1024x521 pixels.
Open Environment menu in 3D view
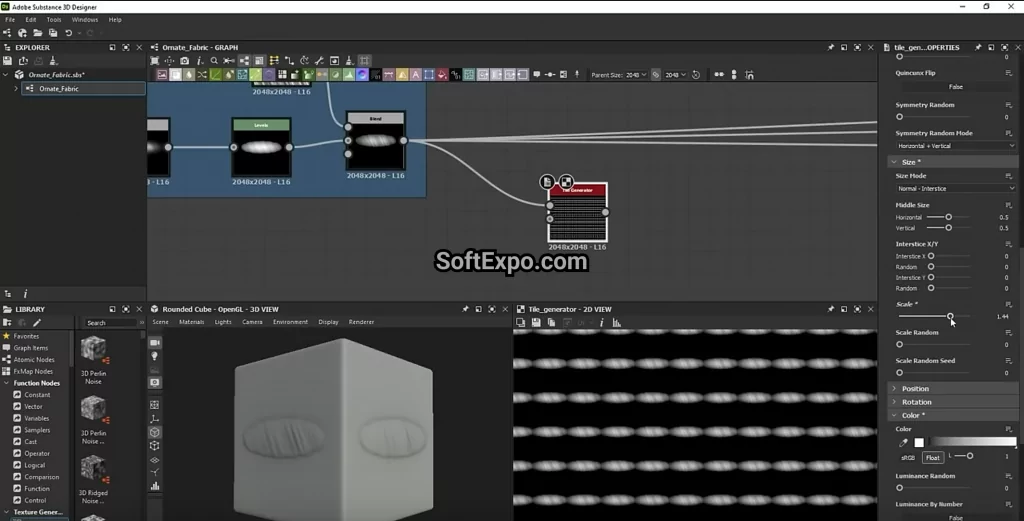click(x=290, y=322)
